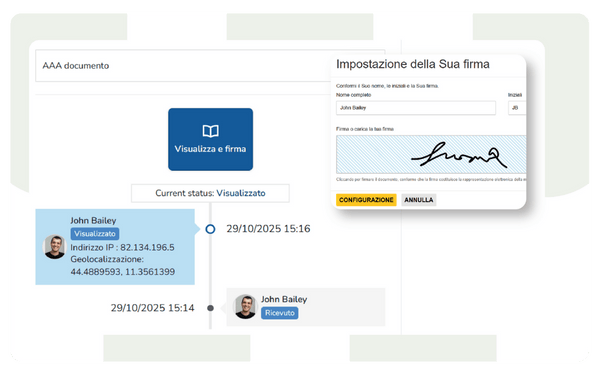Click the CONFIGURAZIONE button
The image size is (600, 375).
click(x=366, y=200)
